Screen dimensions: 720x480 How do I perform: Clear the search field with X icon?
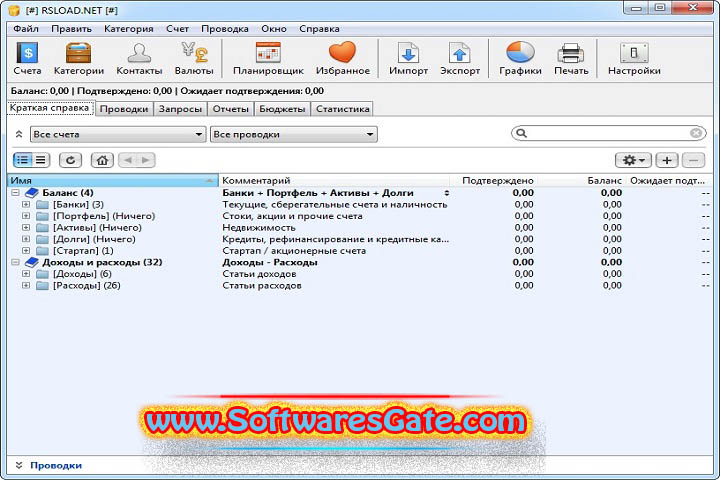click(696, 133)
